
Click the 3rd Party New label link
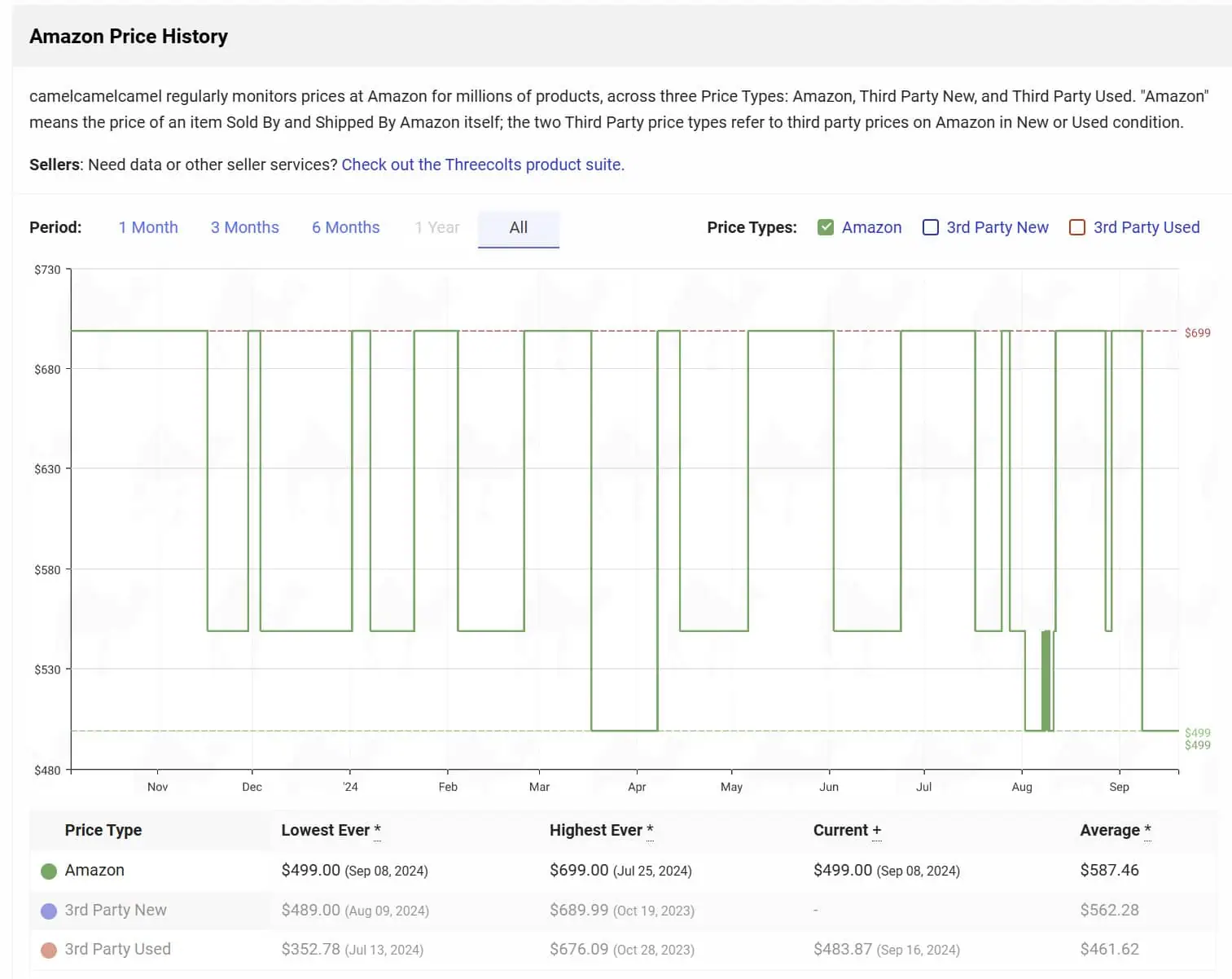(x=997, y=227)
